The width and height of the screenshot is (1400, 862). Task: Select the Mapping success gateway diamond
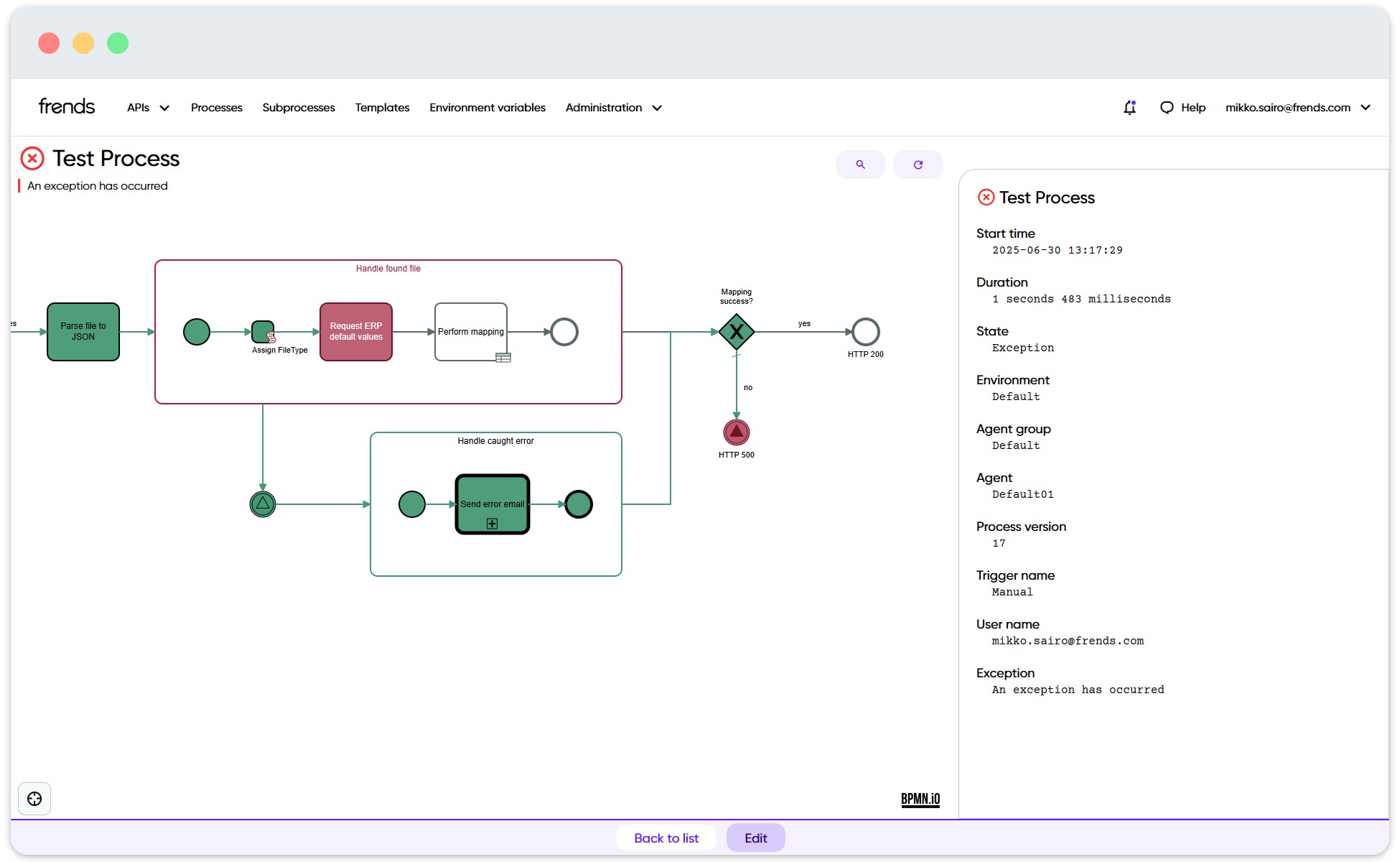tap(736, 332)
